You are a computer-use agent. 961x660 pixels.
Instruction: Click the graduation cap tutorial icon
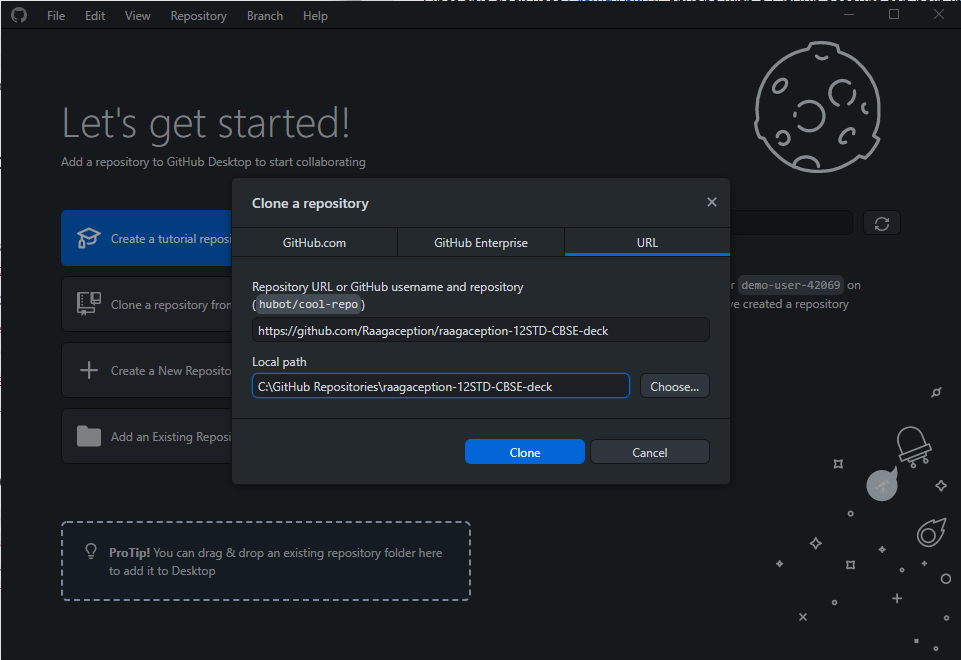[x=89, y=238]
